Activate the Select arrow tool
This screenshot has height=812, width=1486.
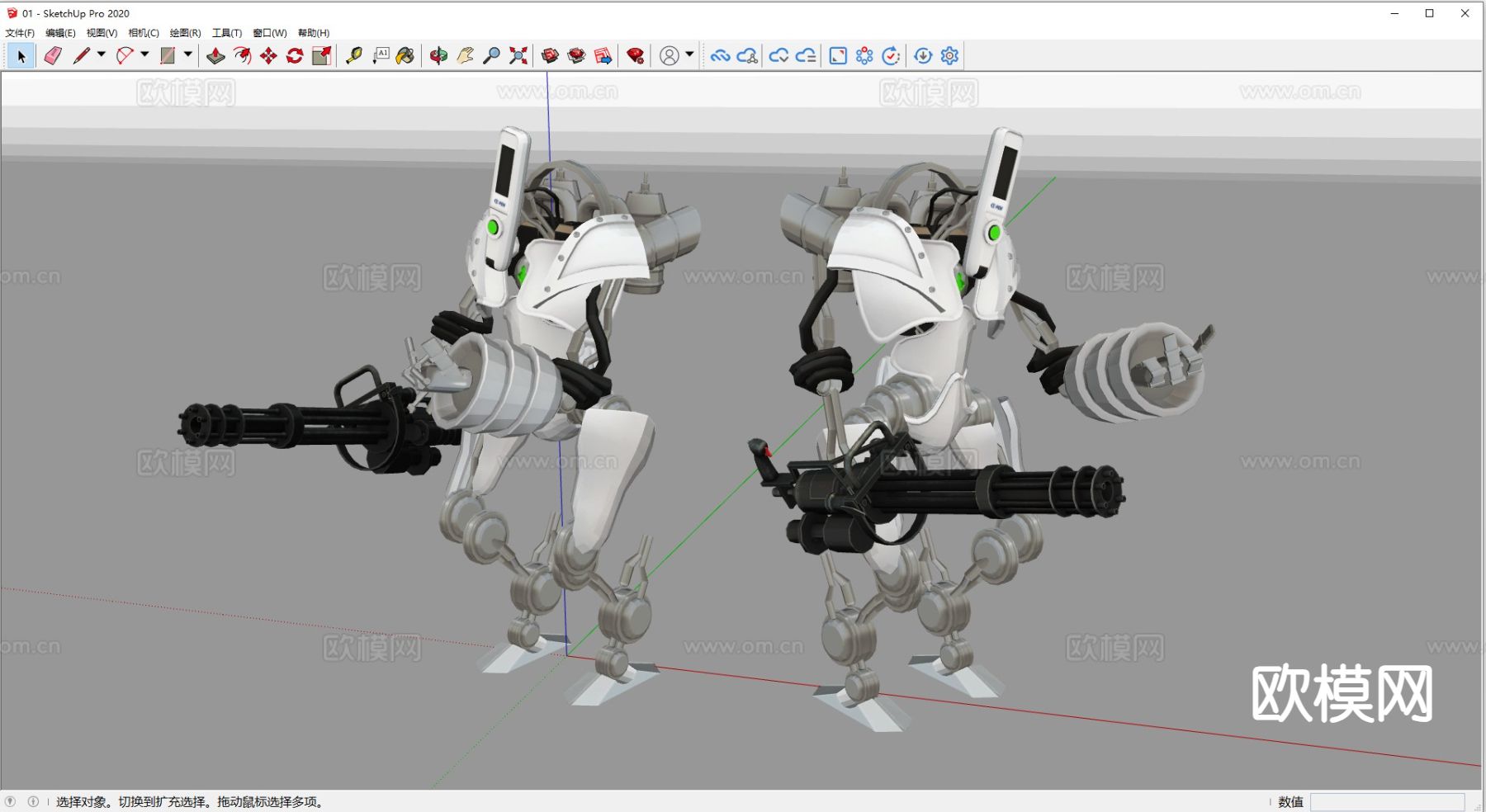(21, 56)
